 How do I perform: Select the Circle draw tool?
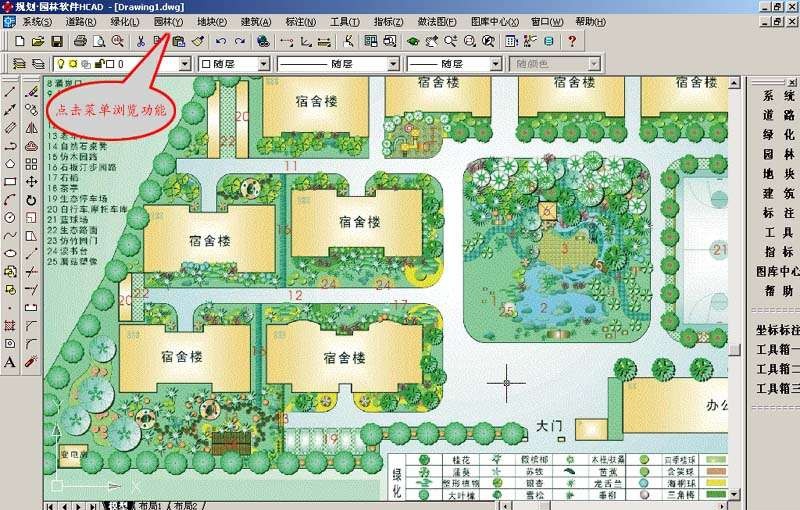(10, 218)
